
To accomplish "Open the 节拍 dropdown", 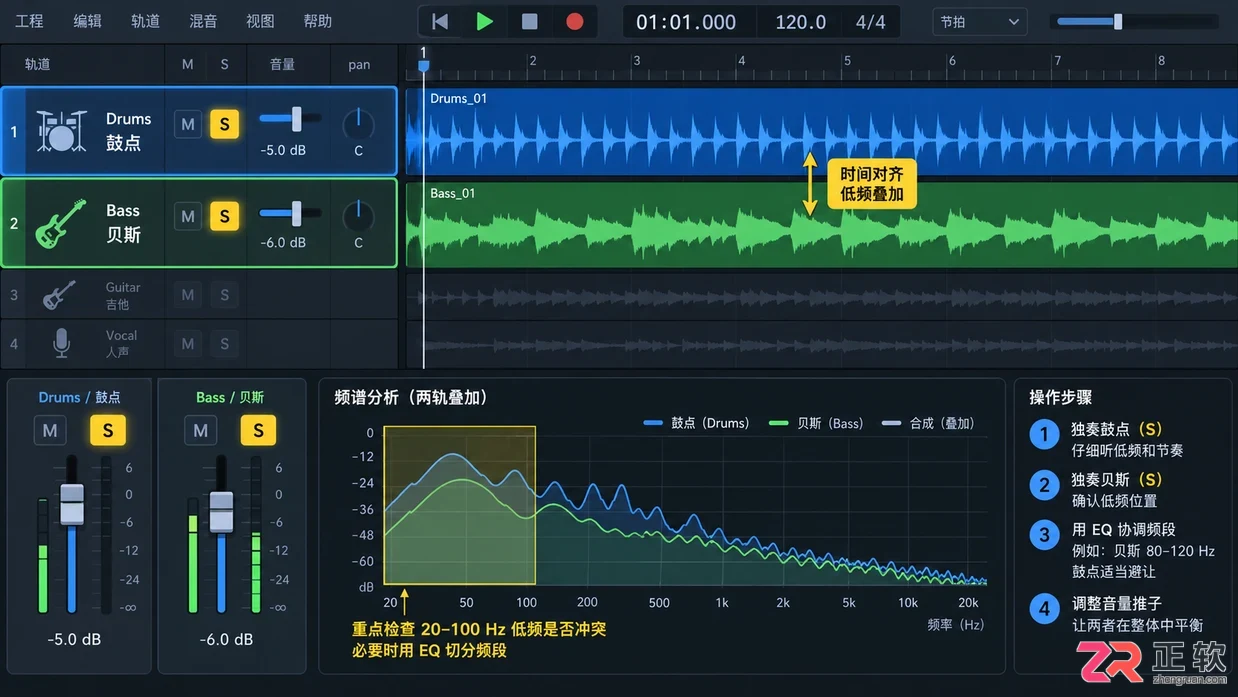I will tap(979, 21).
